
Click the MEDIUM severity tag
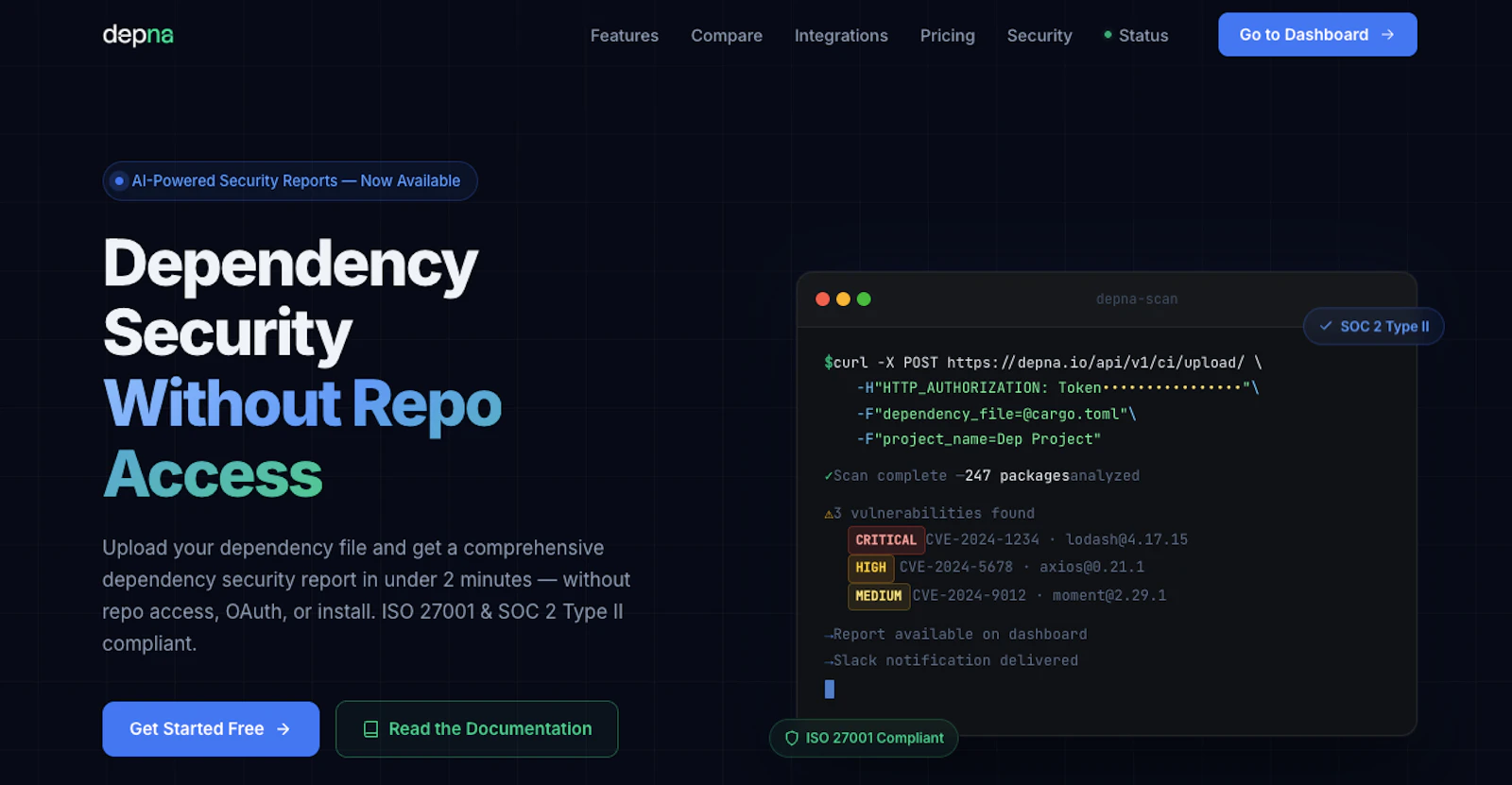click(x=878, y=596)
